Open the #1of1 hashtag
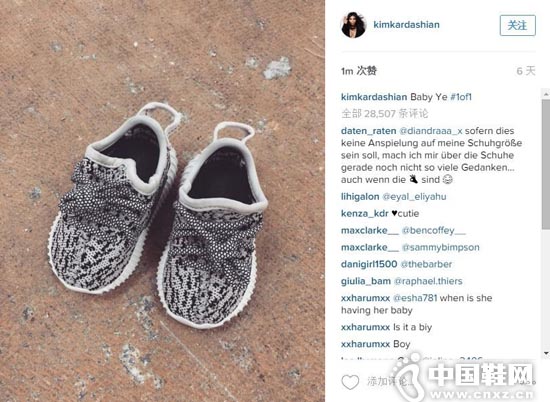550x402 pixels. coord(461,97)
